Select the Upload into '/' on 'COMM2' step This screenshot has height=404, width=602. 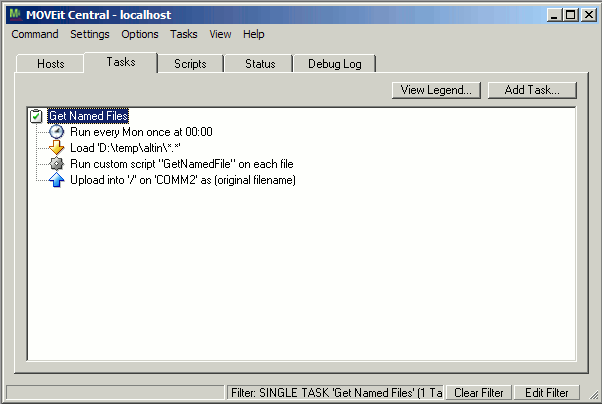(x=183, y=180)
